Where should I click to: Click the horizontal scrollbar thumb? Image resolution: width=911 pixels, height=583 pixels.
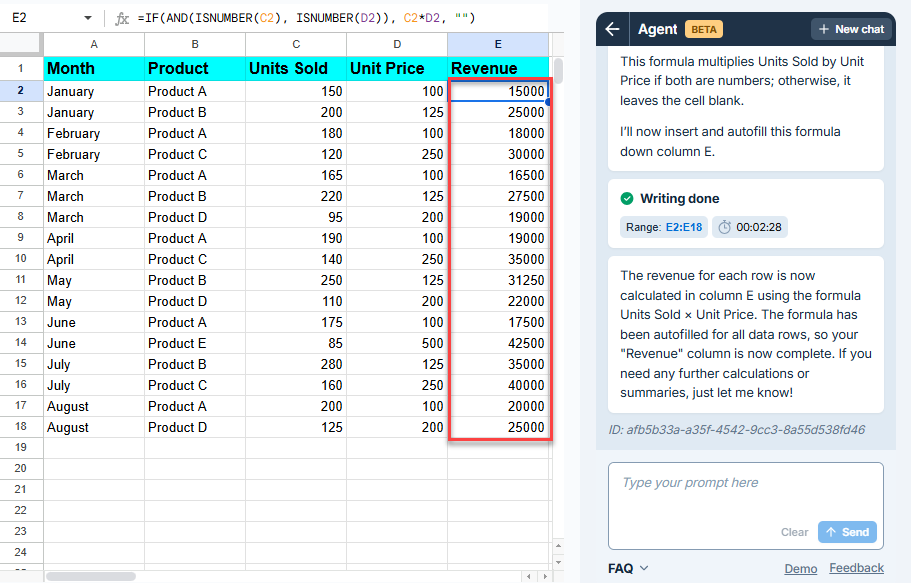click(90, 576)
